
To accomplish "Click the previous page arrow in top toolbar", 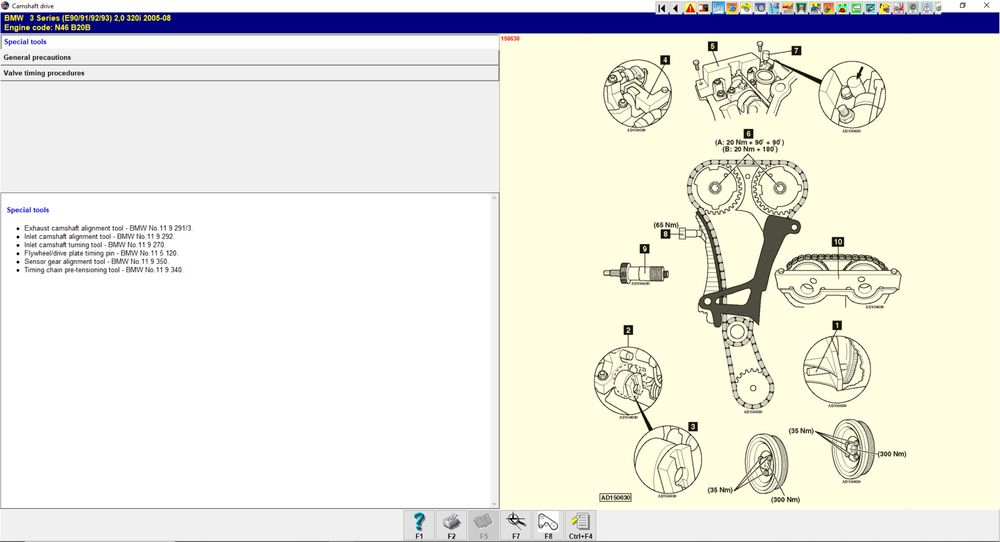I will click(x=676, y=8).
